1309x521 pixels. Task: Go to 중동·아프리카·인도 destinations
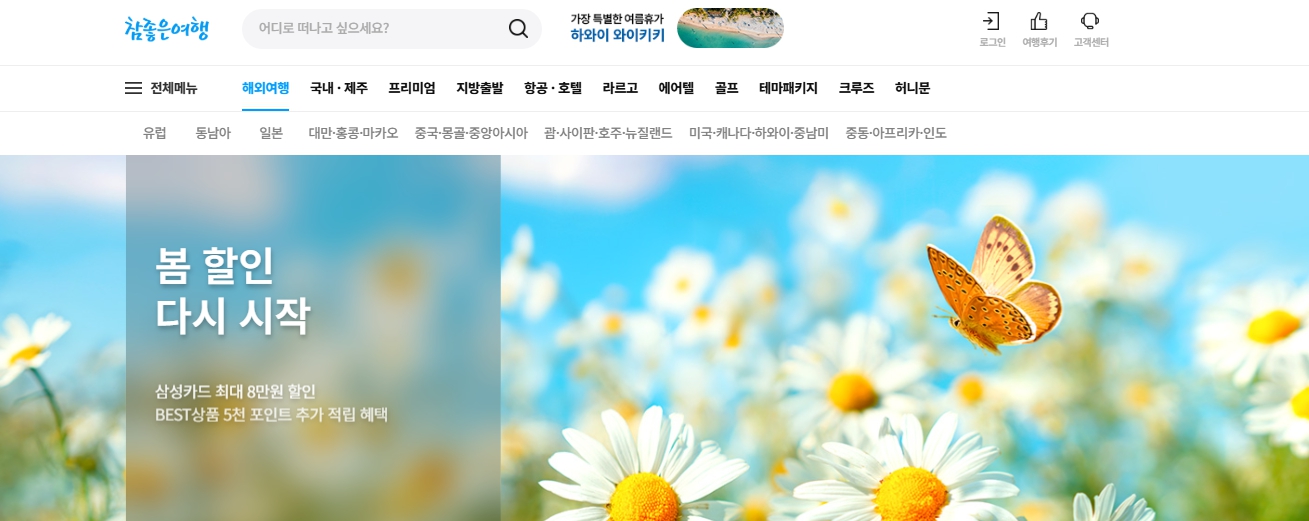(896, 133)
